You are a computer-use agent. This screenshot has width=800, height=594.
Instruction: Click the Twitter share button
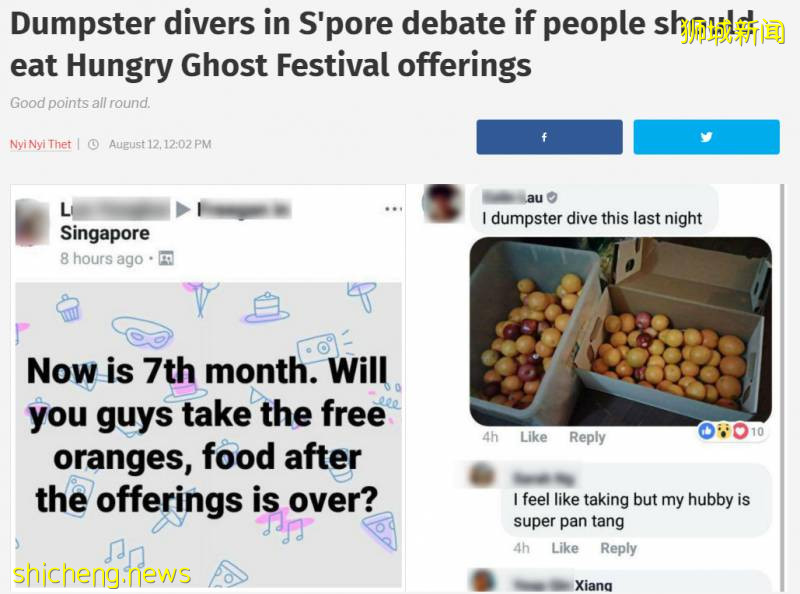pos(706,137)
